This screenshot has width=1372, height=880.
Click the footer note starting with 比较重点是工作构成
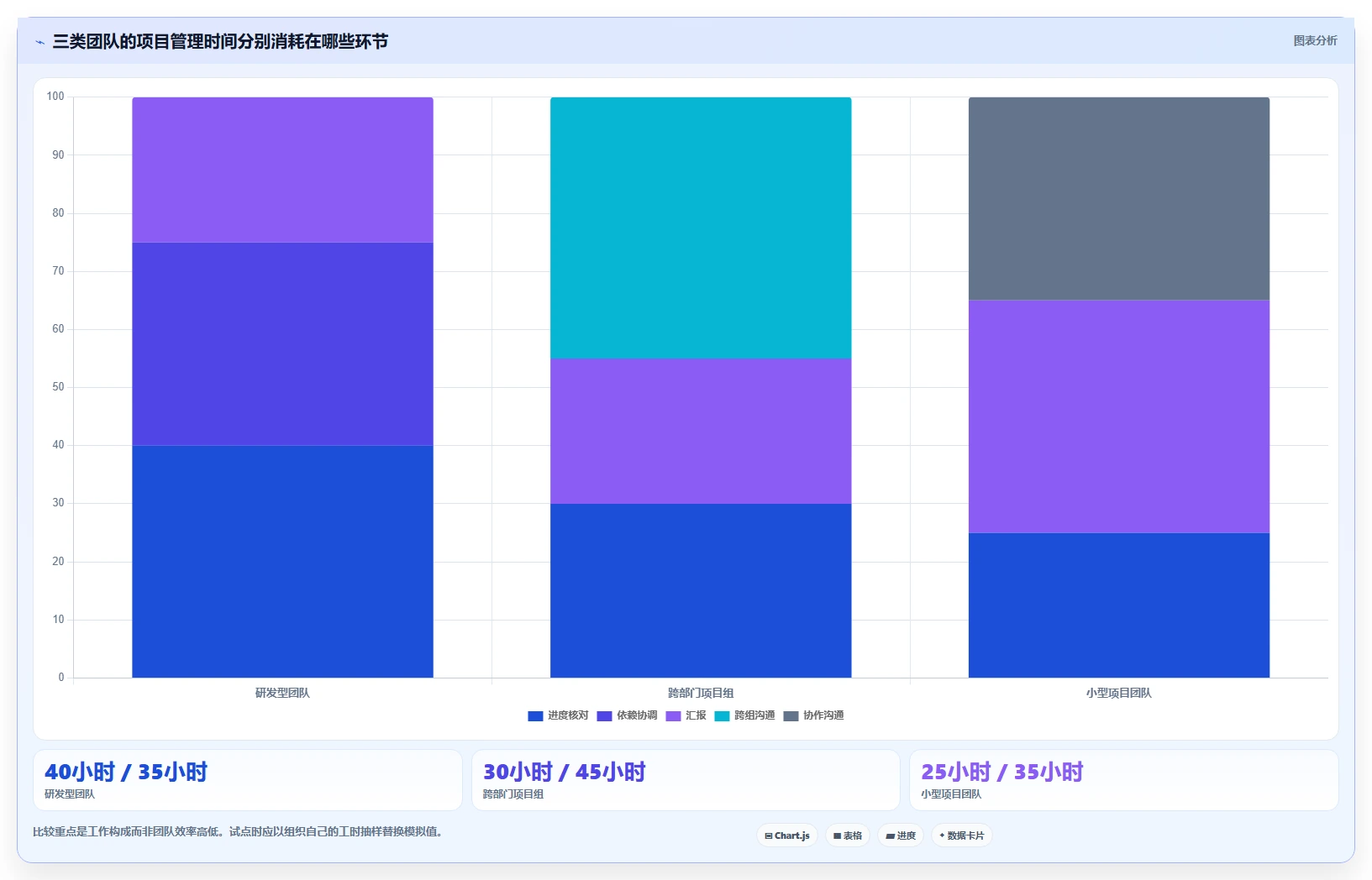tap(237, 832)
